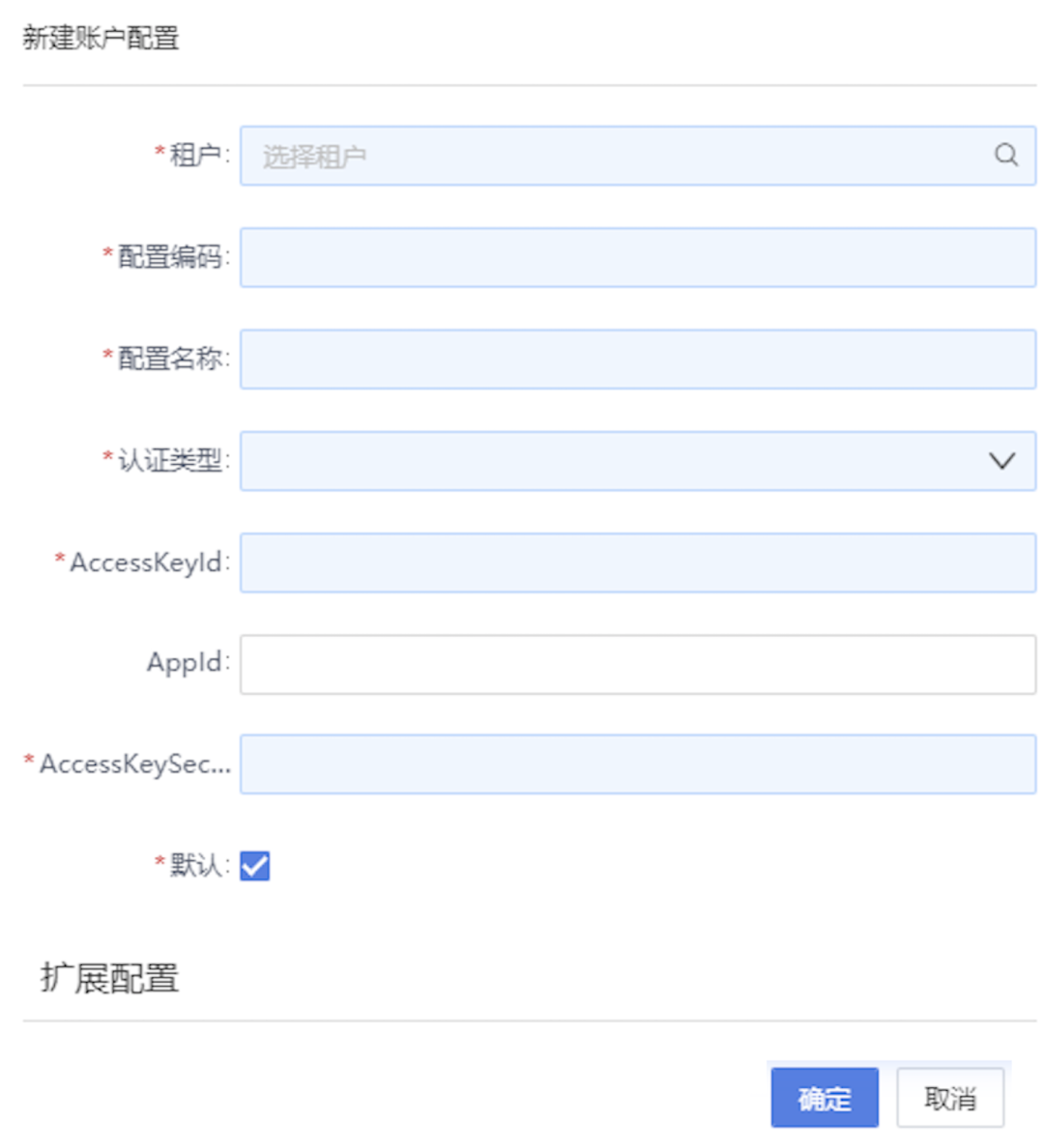The width and height of the screenshot is (1044, 1148).
Task: Open the 认证类型 dropdown chevron
Action: [x=1001, y=461]
